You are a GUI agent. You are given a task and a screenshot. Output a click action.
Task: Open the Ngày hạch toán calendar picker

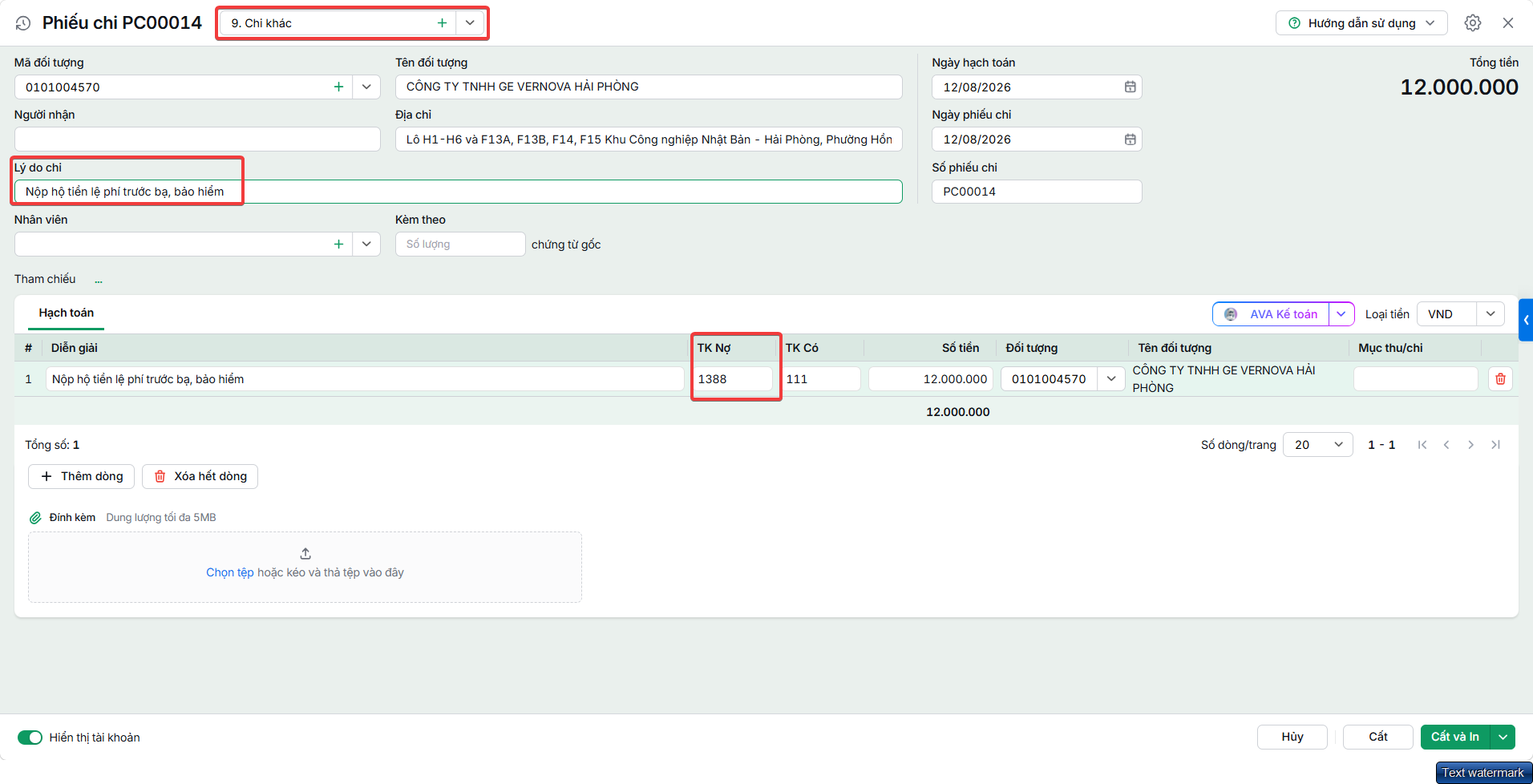1130,87
